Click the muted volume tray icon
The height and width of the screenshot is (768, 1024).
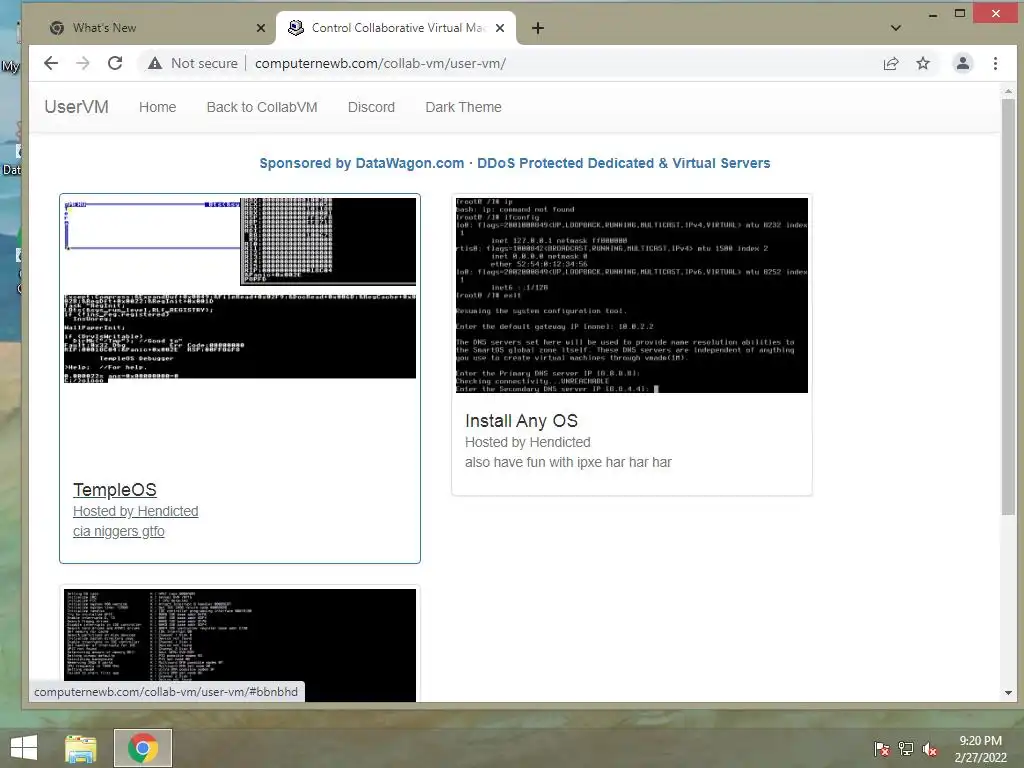coord(930,749)
